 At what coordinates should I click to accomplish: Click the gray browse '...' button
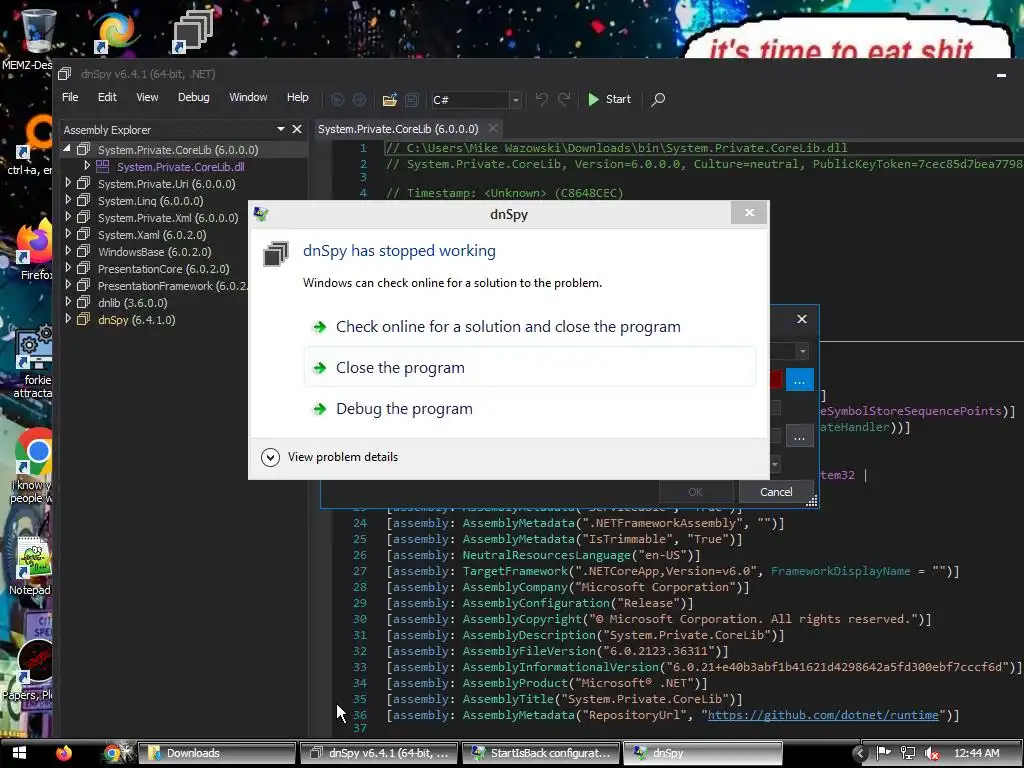coord(799,436)
